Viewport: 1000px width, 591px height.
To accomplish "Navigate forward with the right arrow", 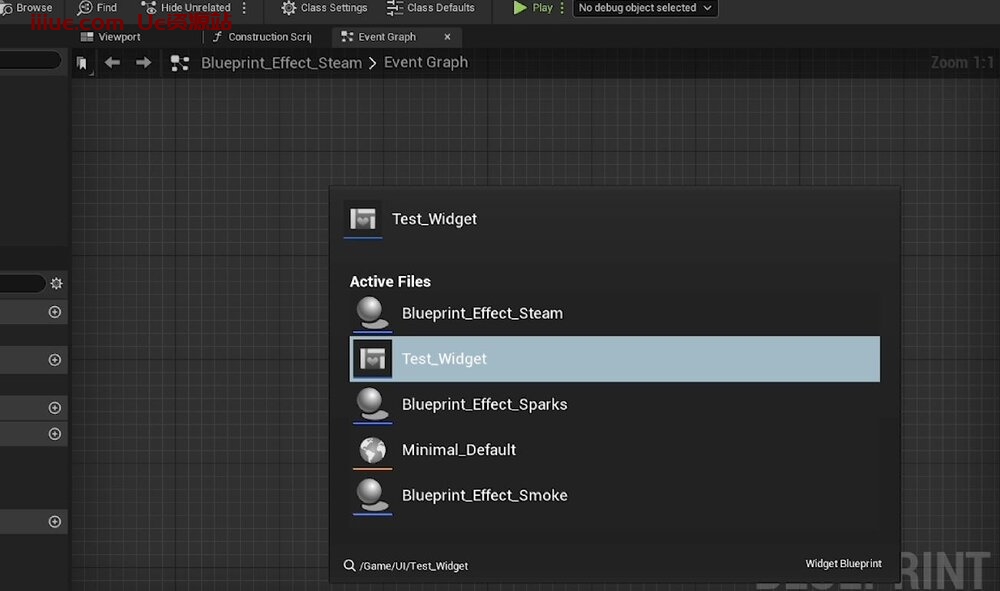I will tap(143, 63).
